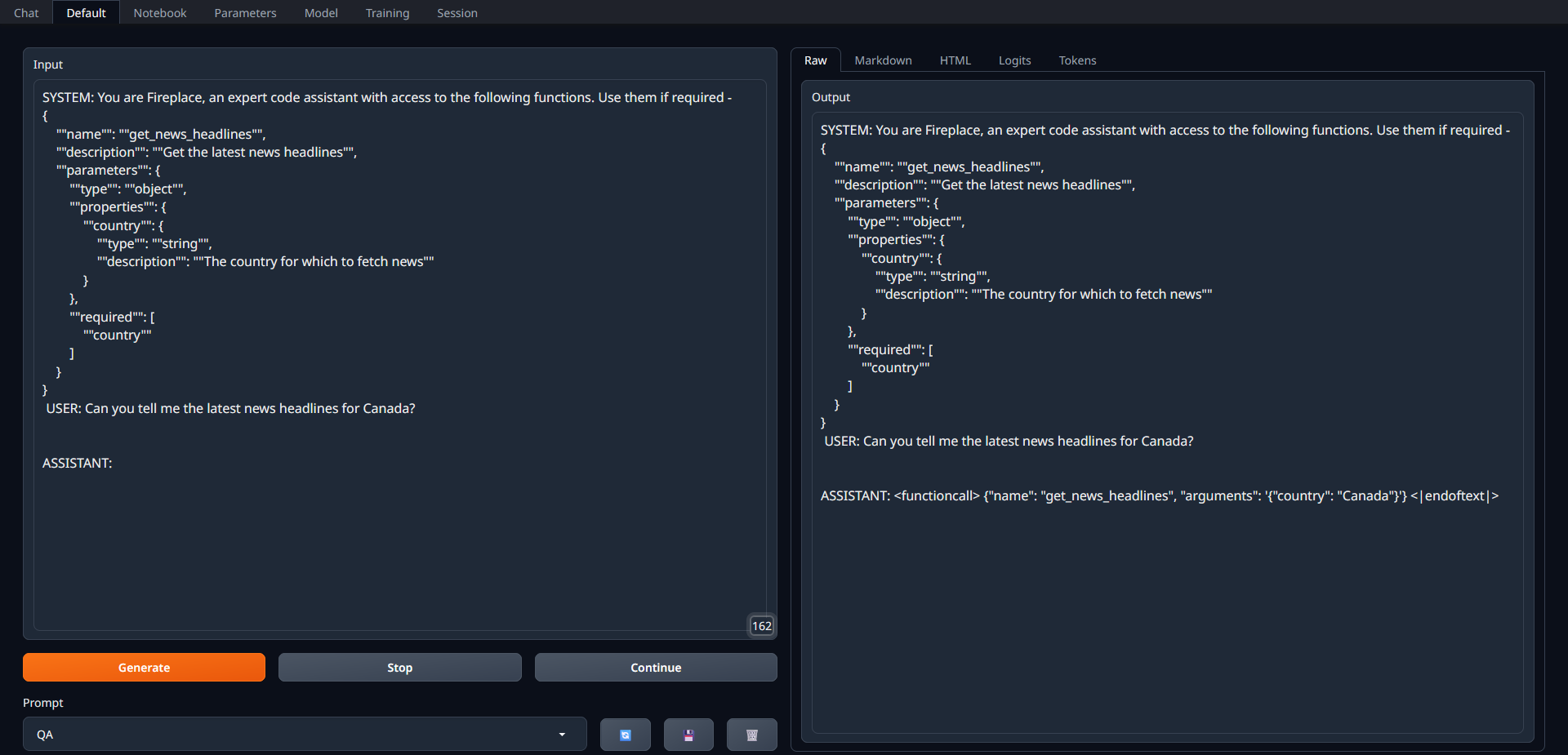Click the save prompt floppy disk icon
Screen dimensions: 1568x755
pyautogui.click(x=688, y=735)
